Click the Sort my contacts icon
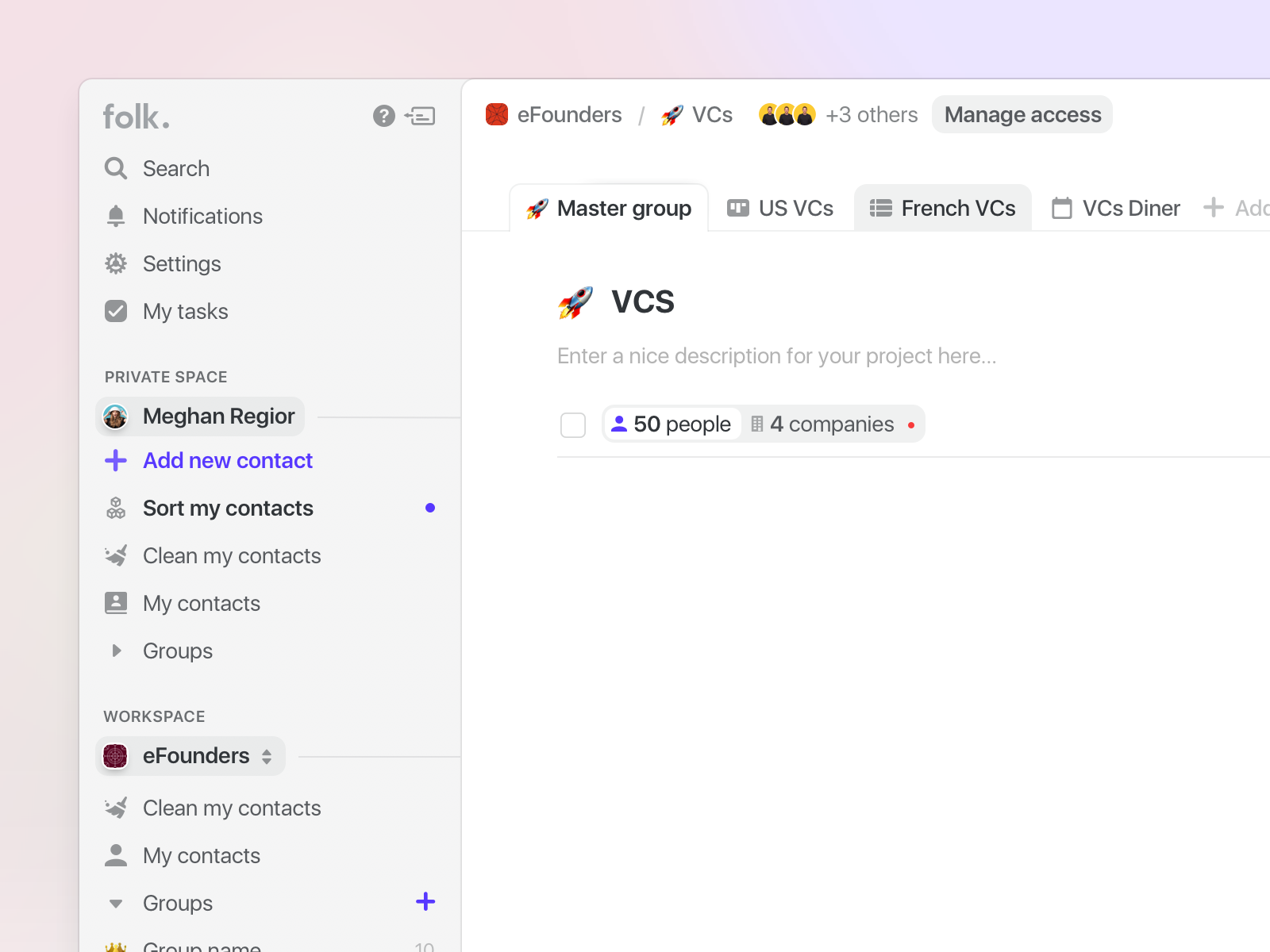Viewport: 1270px width, 952px height. [x=116, y=508]
